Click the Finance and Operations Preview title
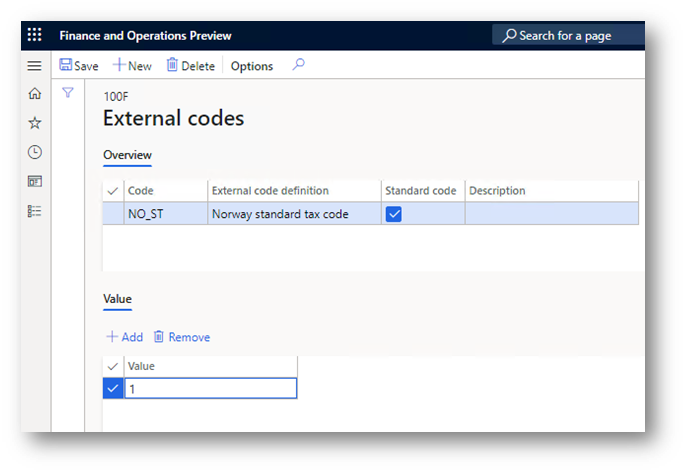Image resolution: width=687 pixels, height=474 pixels. coord(145,35)
